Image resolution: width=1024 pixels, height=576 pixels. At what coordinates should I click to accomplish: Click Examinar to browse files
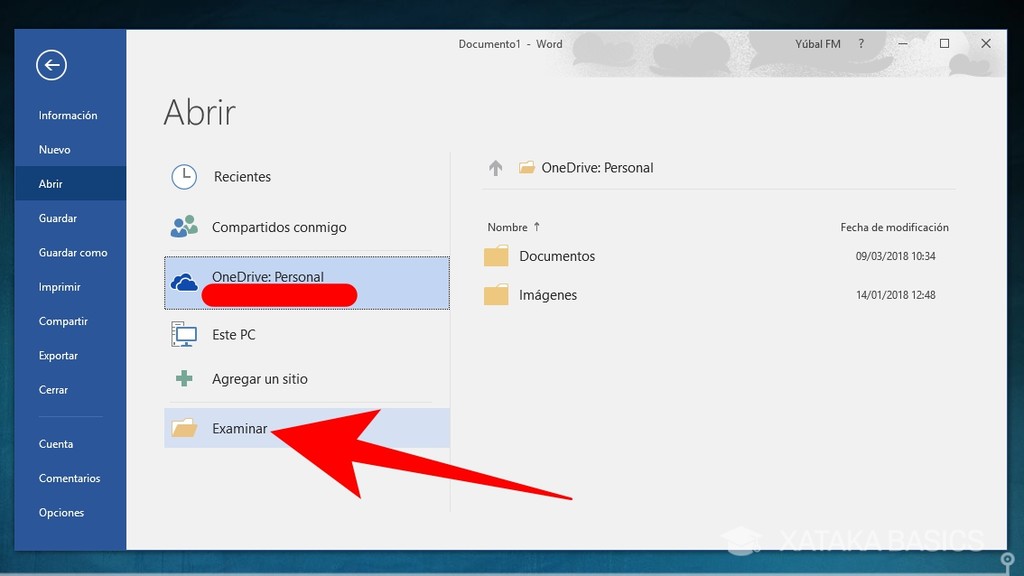pos(307,428)
